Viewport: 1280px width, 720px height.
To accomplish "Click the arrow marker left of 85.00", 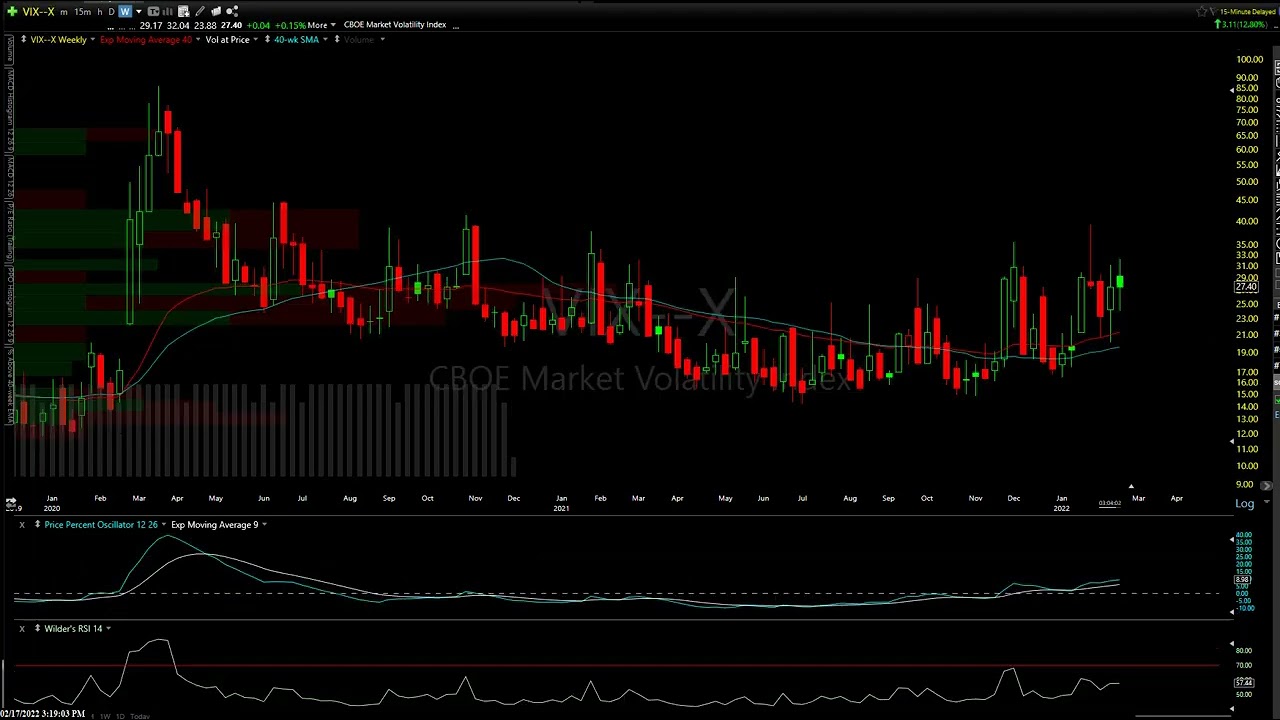I will pyautogui.click(x=1232, y=90).
